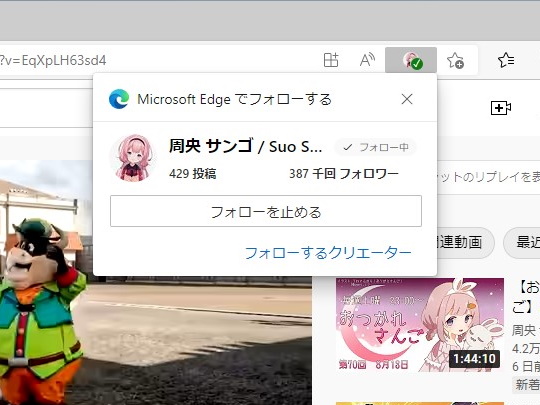
Task: Click the YouTube create video camera icon
Action: coord(501,108)
